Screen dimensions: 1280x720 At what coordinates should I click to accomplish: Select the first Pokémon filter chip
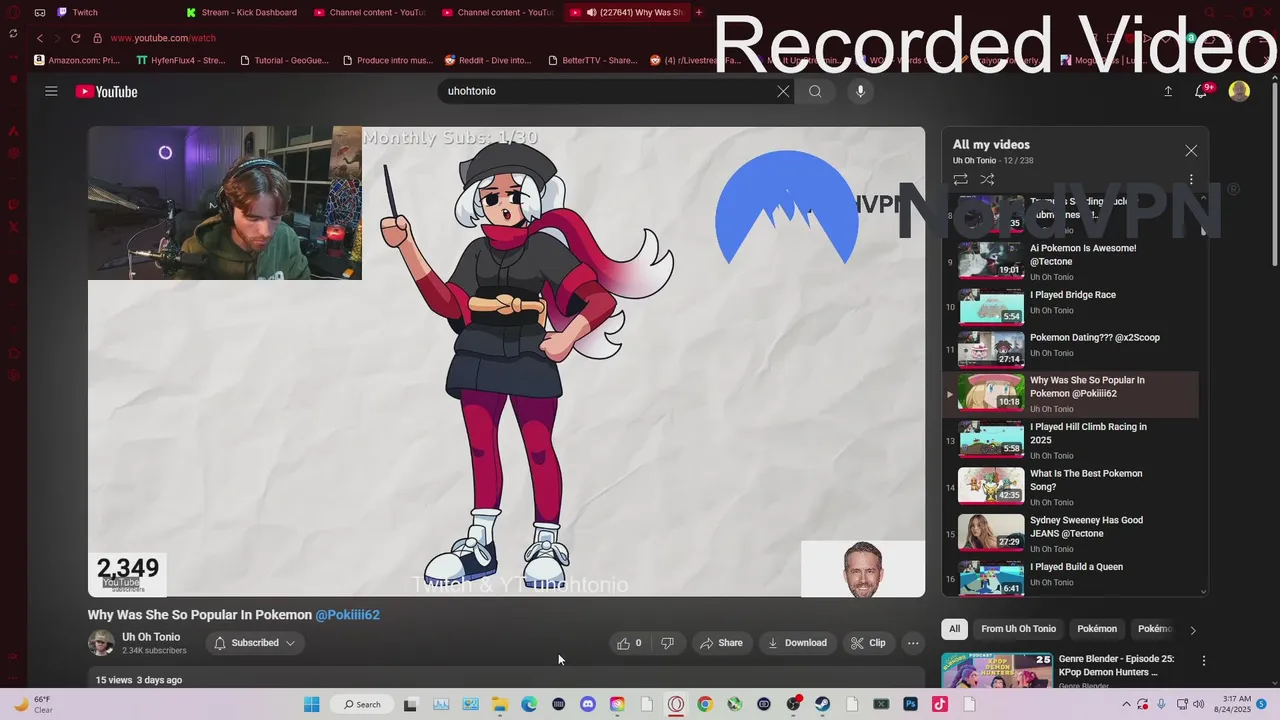click(1097, 629)
